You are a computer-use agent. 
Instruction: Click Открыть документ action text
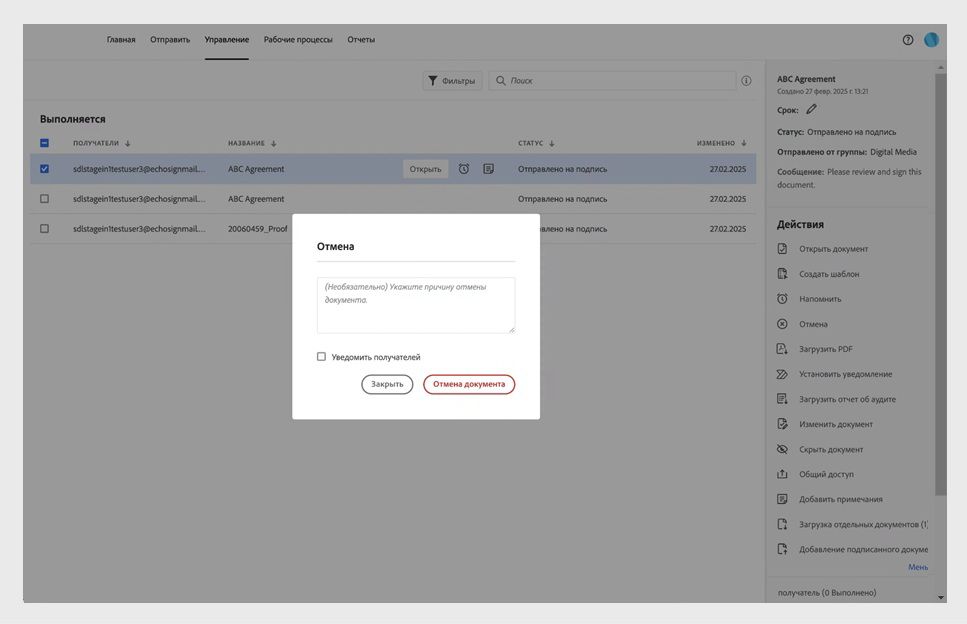(x=833, y=249)
